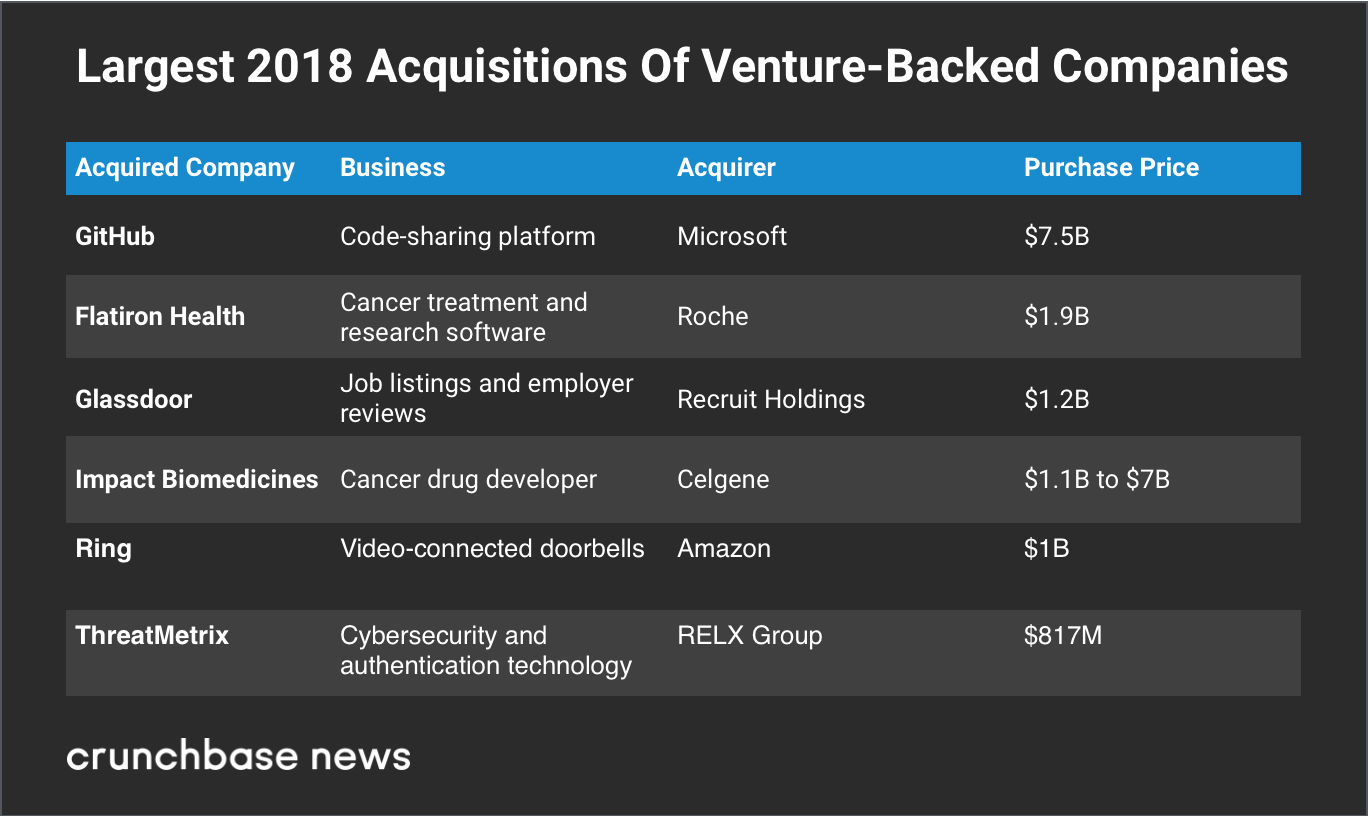Click Recruit Holdings in Acquirer column
This screenshot has width=1368, height=816.
[x=771, y=399]
